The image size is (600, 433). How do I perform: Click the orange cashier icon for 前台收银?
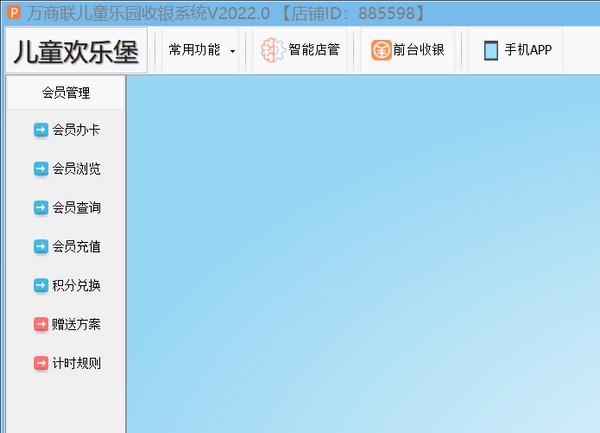click(381, 51)
